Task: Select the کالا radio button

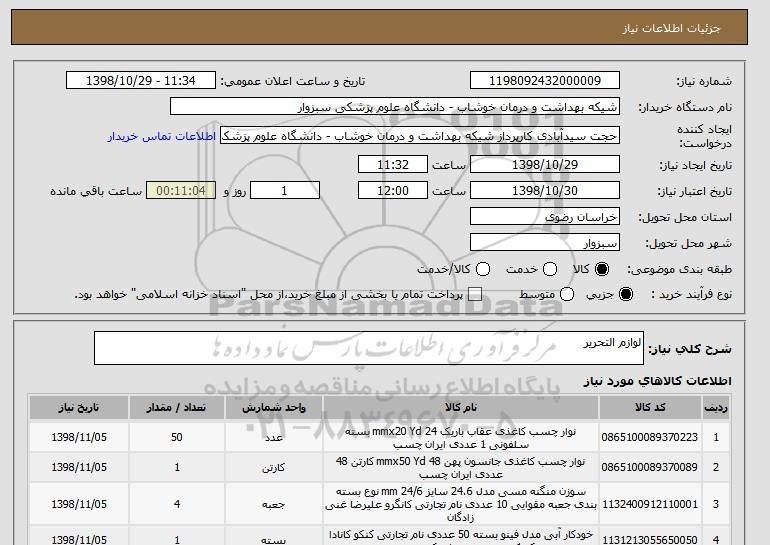Action: tap(602, 269)
